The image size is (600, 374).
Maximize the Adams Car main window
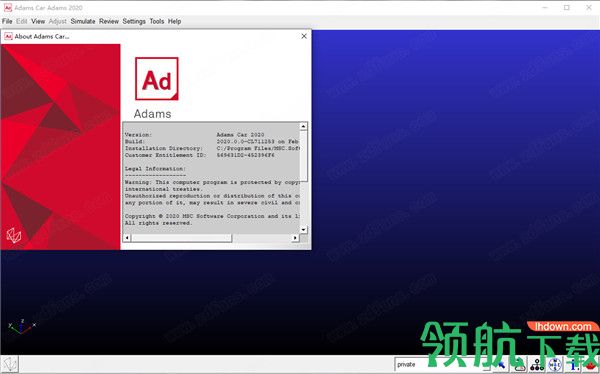[x=567, y=7]
